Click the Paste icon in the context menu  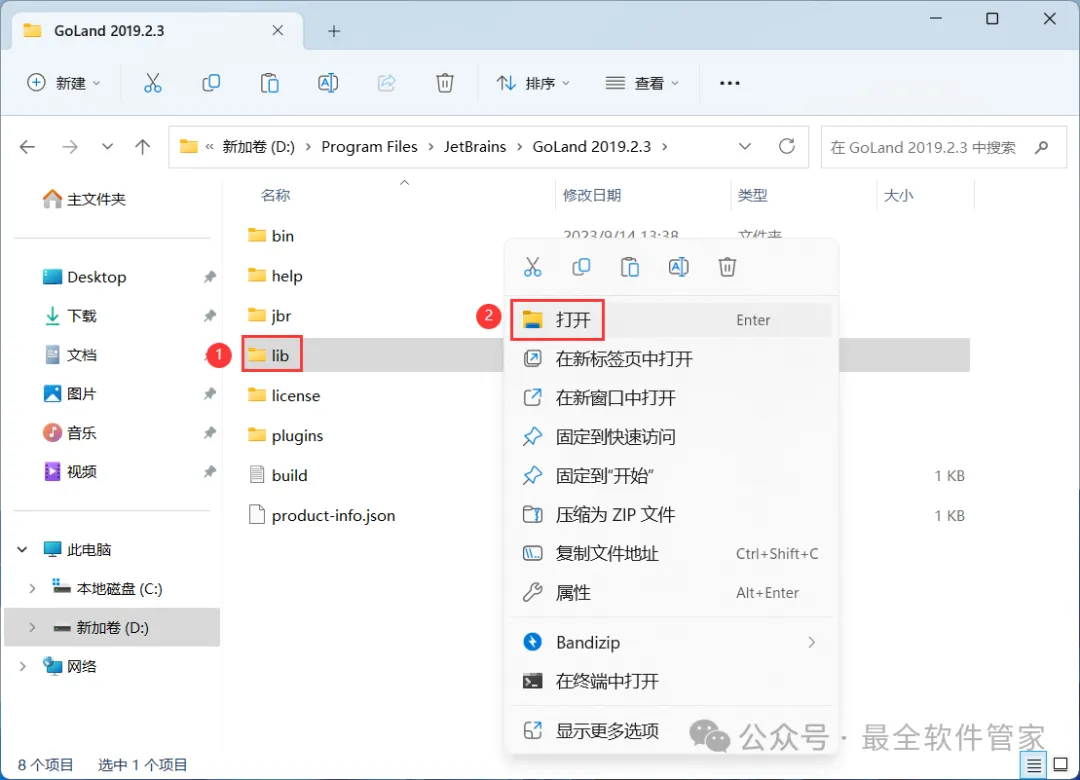[630, 267]
